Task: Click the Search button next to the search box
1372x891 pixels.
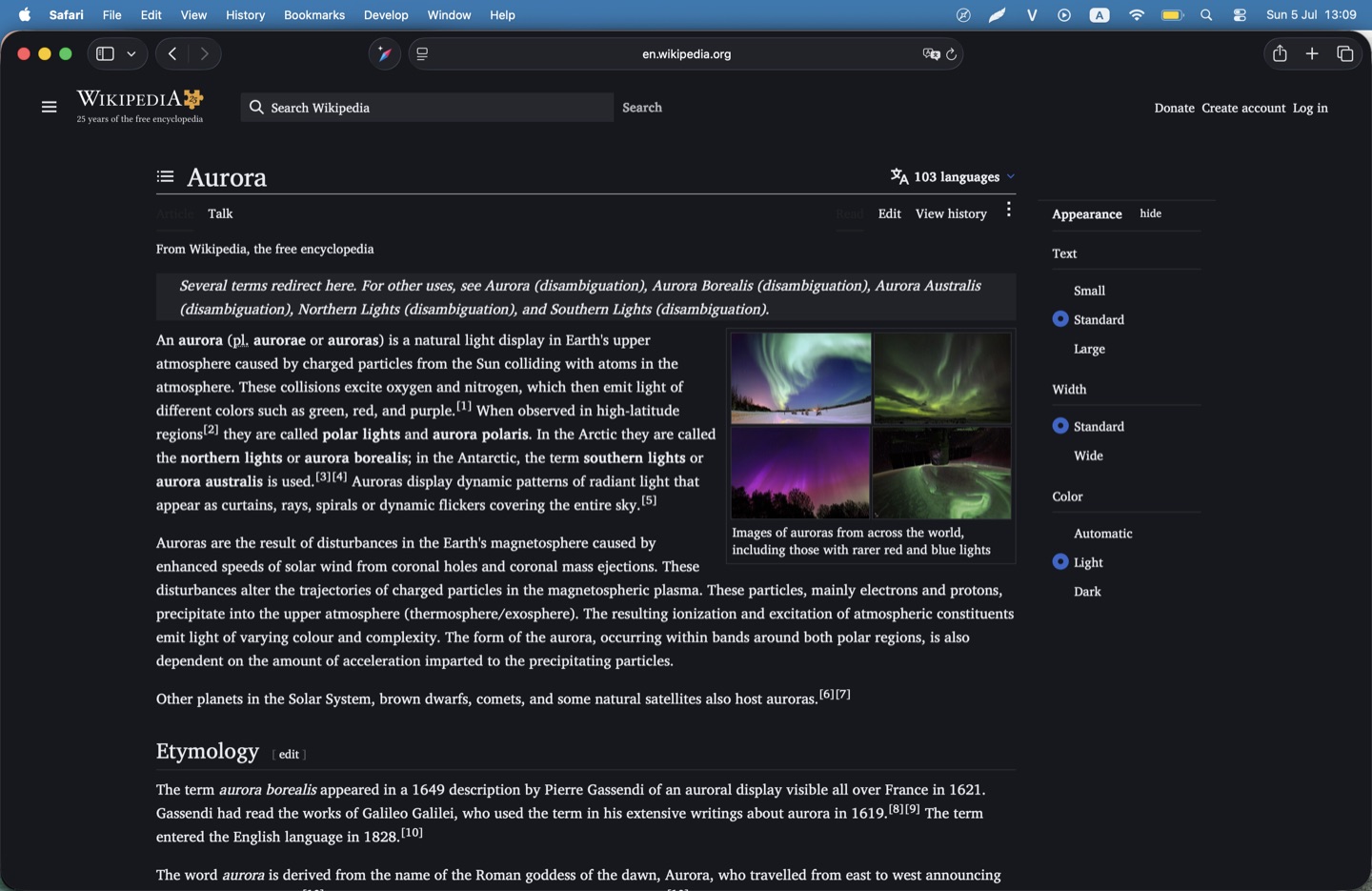Action: (x=642, y=108)
